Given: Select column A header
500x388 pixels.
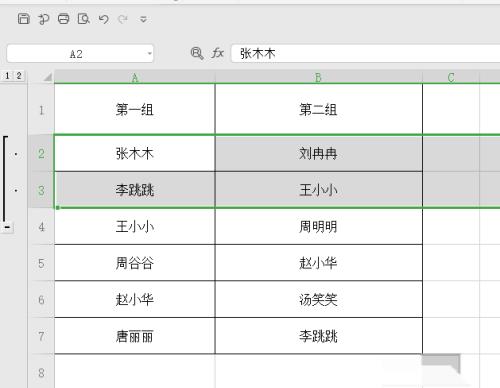Looking at the screenshot, I should [135, 78].
